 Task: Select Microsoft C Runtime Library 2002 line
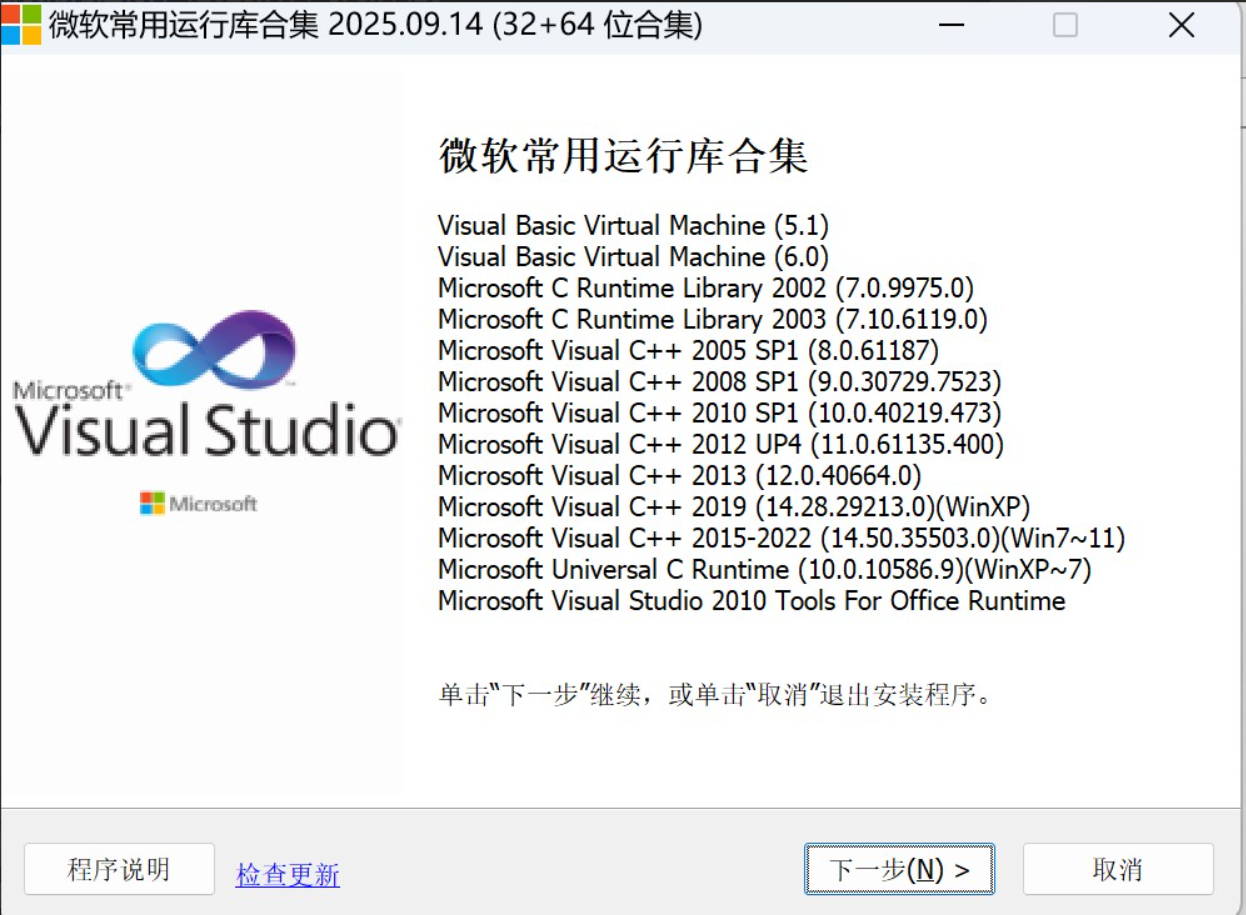coord(706,288)
